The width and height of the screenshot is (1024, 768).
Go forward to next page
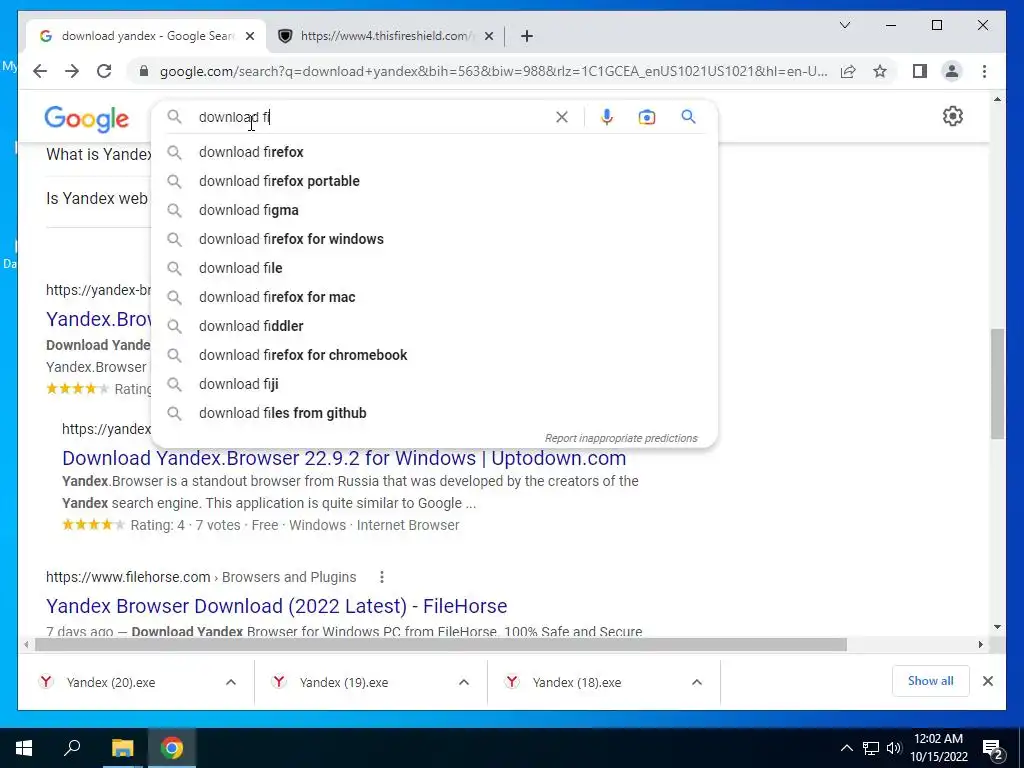[x=72, y=71]
